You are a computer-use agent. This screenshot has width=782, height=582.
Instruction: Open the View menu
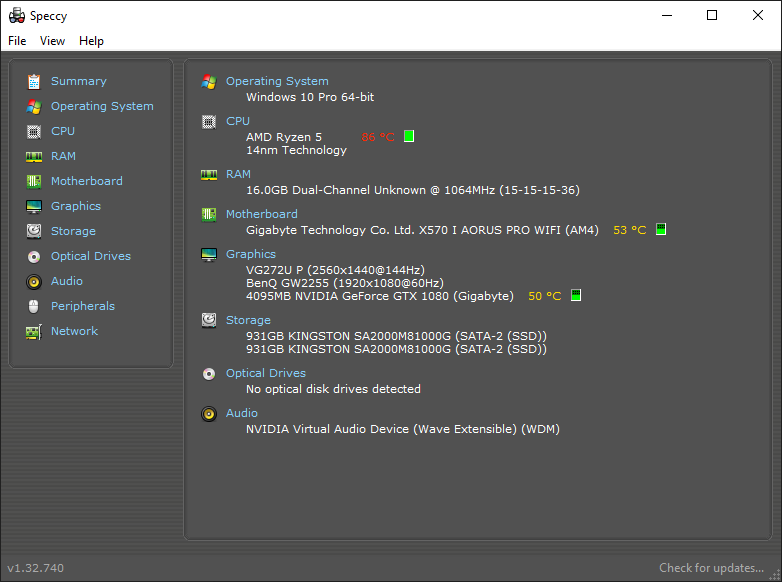pyautogui.click(x=52, y=41)
